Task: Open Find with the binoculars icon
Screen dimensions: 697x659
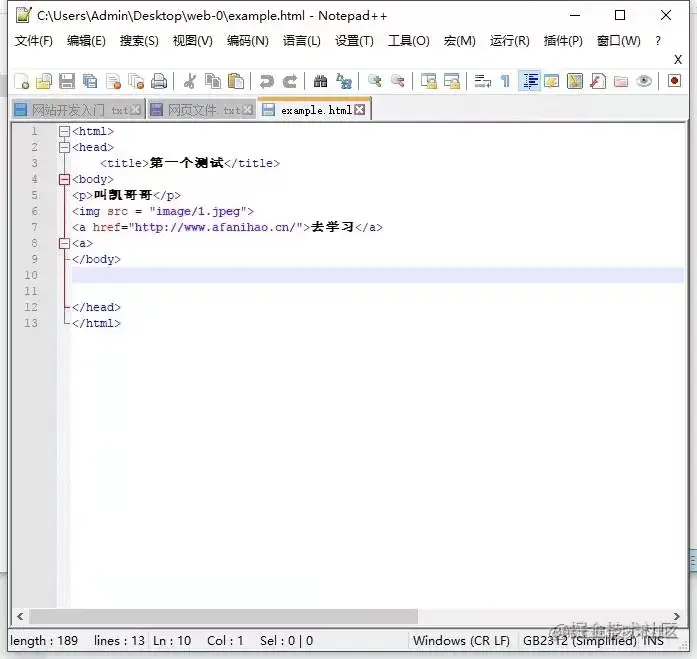Action: click(x=320, y=81)
